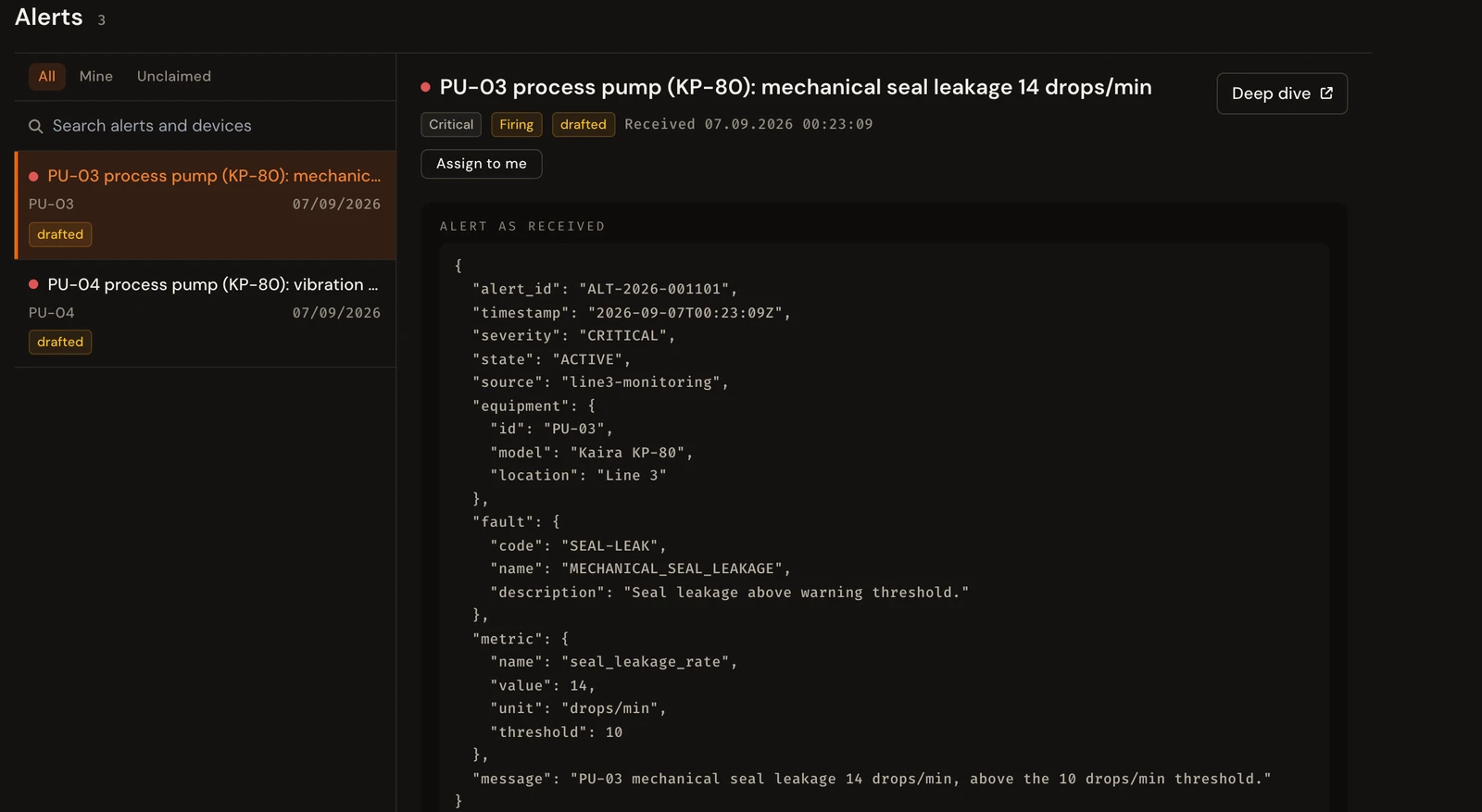
Task: Click red dot on PU-03 list item
Action: (33, 176)
